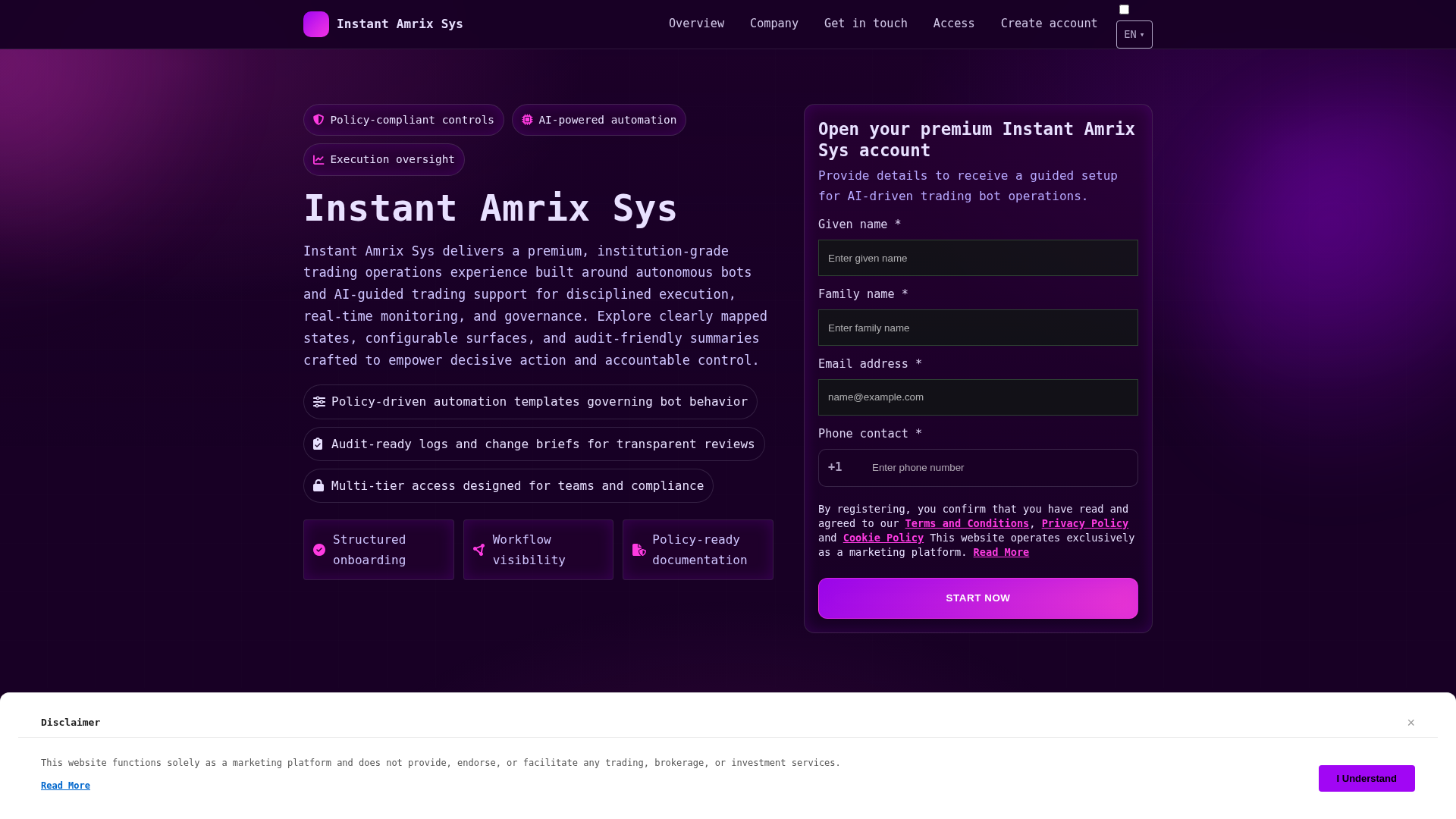Click the checkmark icon in Structured onboarding
Viewport: 1456px width, 819px height.
319,550
